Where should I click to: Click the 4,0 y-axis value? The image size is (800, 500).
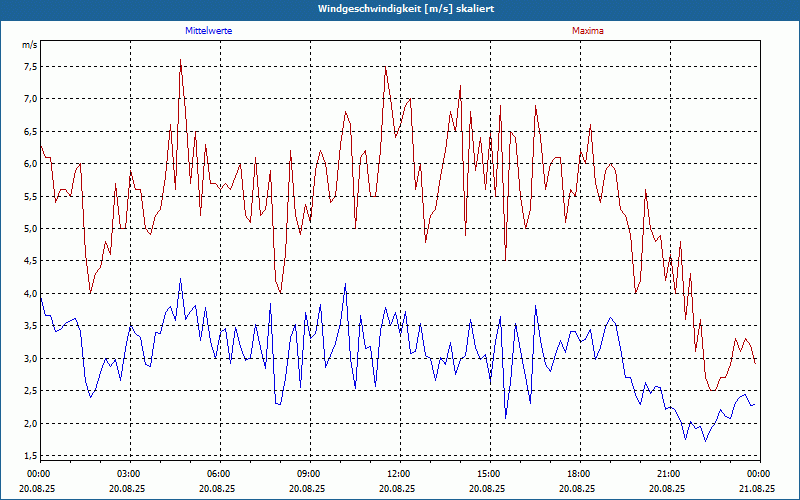(31, 293)
